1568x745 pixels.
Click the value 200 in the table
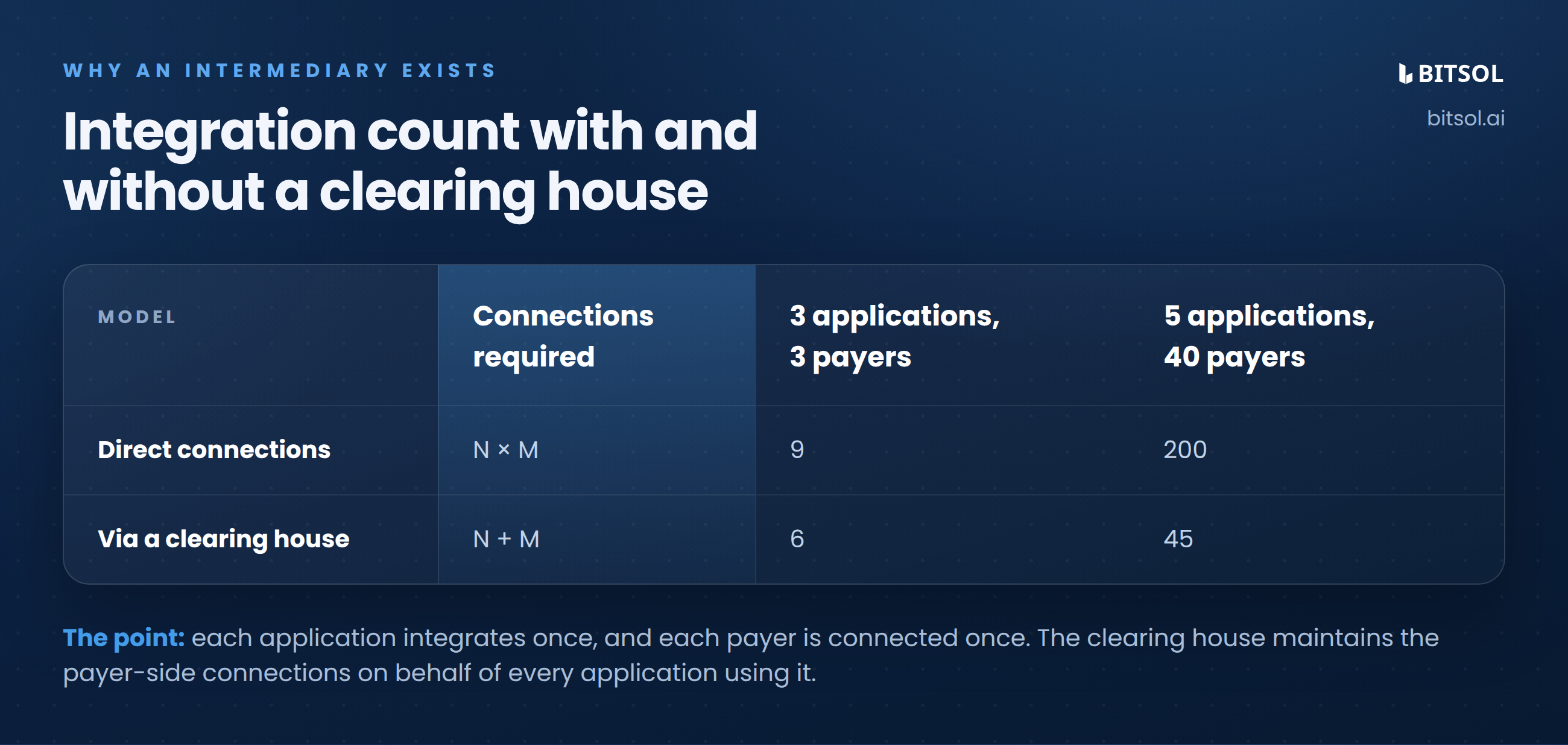(x=1185, y=450)
